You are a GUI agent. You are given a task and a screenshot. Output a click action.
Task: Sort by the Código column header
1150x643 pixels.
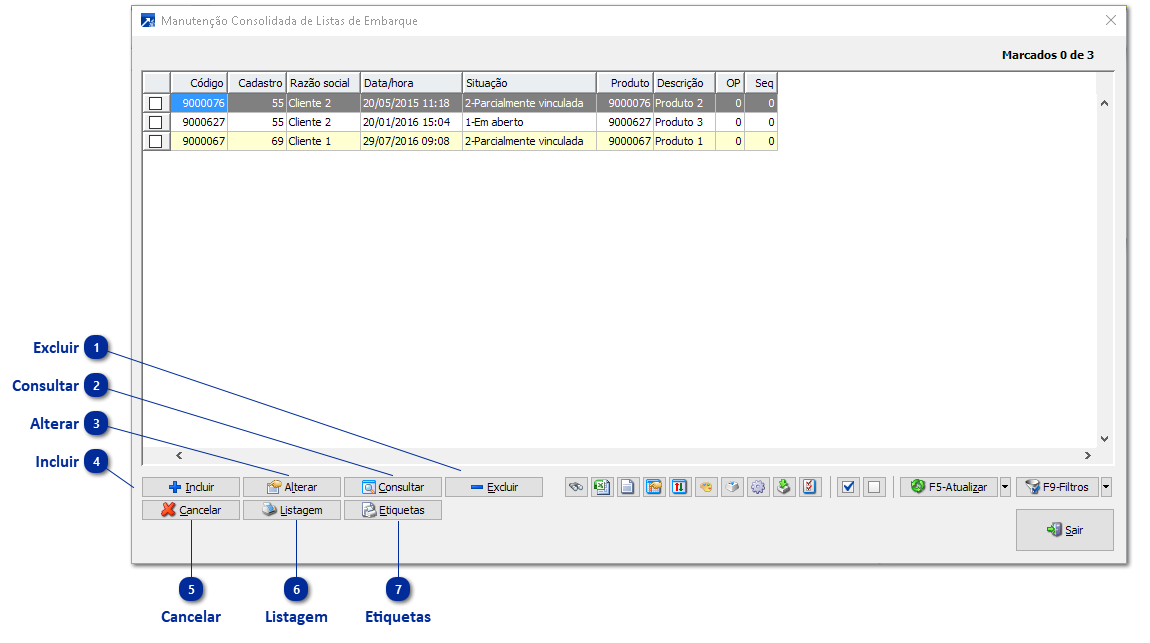(199, 83)
